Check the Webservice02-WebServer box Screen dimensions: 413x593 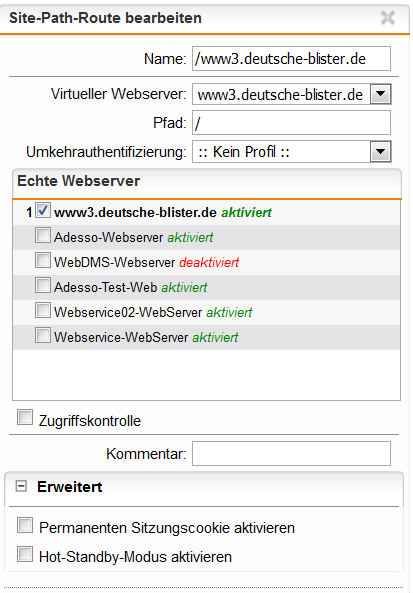pyautogui.click(x=43, y=310)
